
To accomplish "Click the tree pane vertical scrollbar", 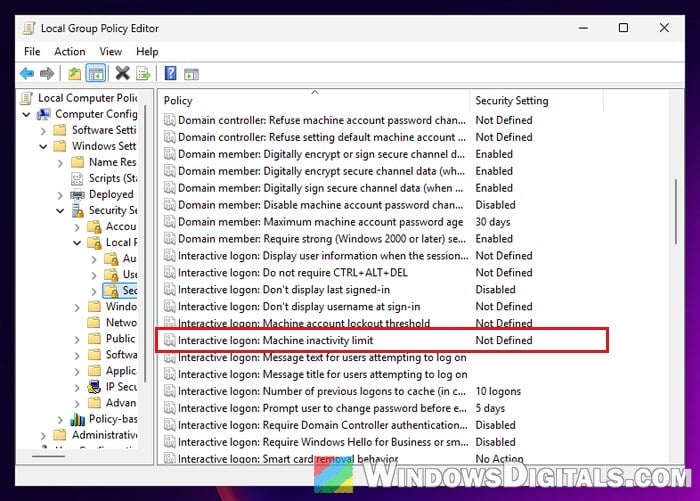I will tap(145, 243).
